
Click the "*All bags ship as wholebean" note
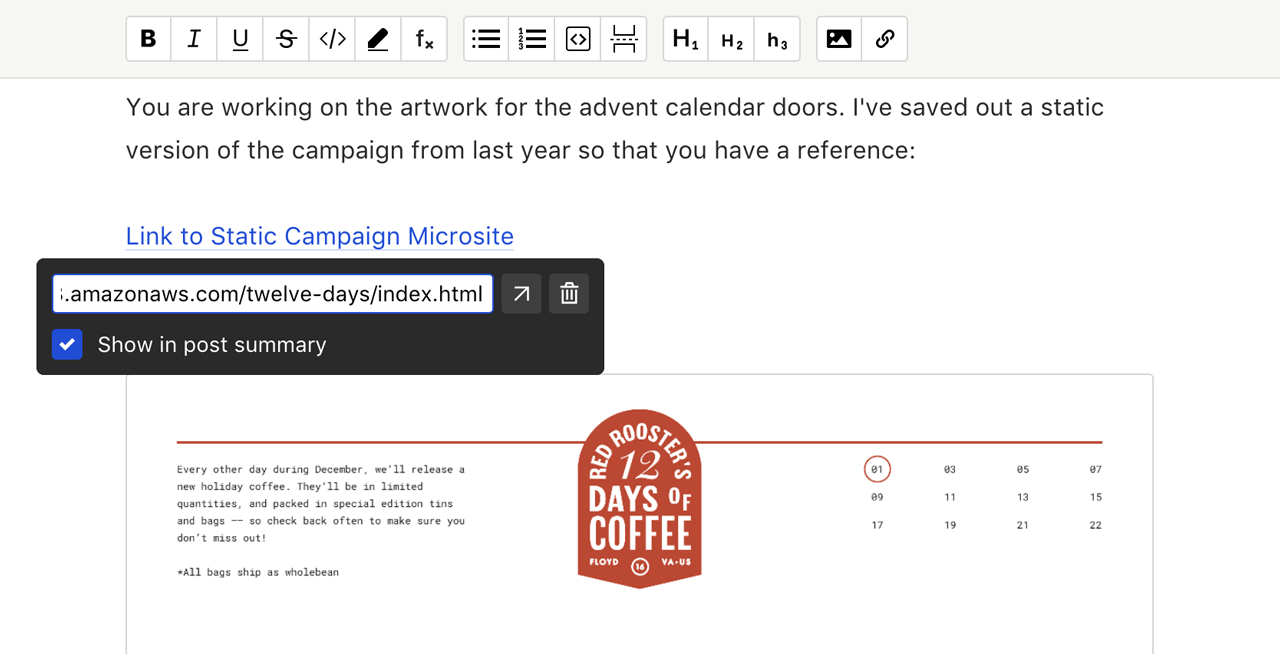tap(258, 573)
